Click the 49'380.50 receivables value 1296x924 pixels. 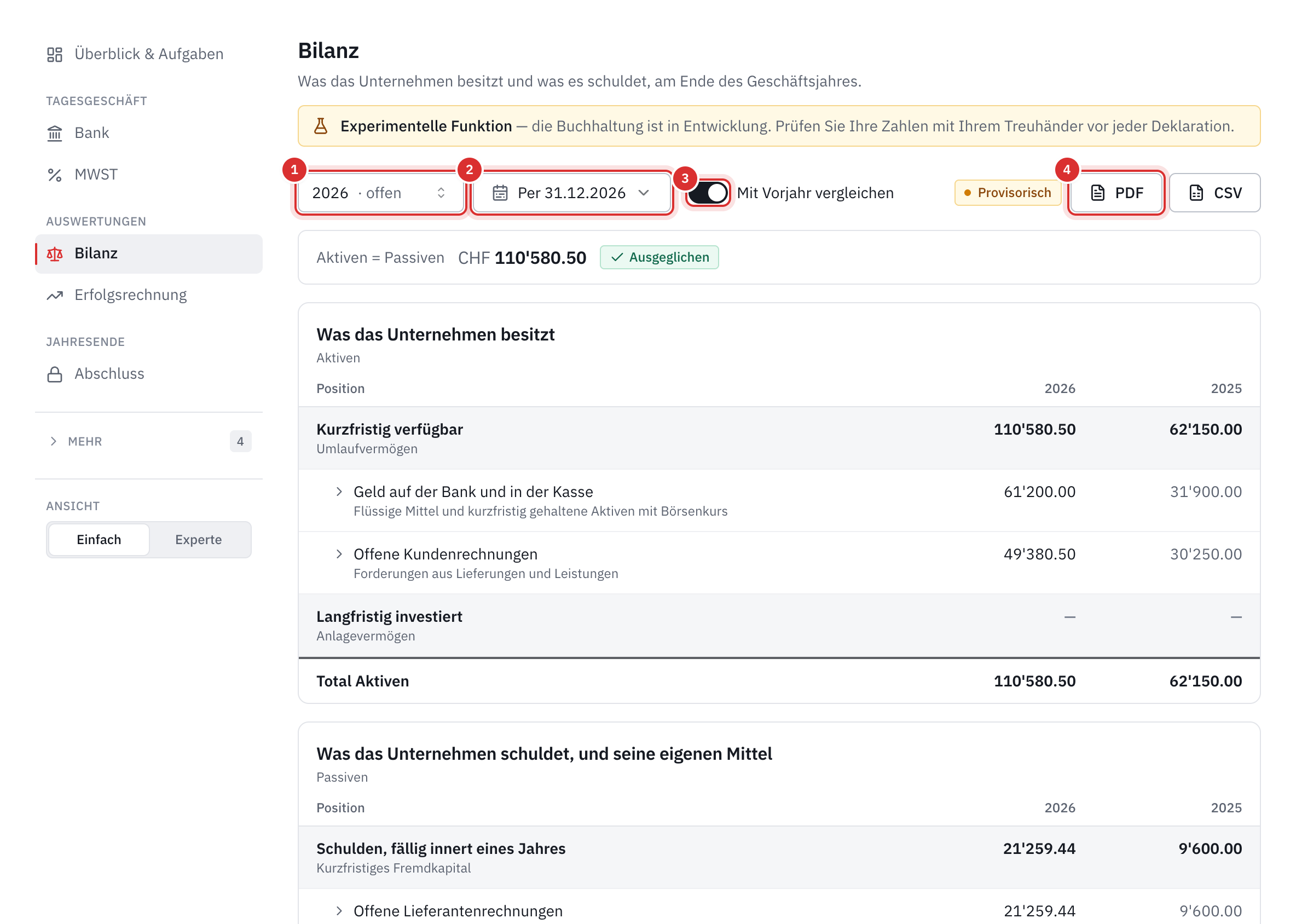coord(1039,554)
